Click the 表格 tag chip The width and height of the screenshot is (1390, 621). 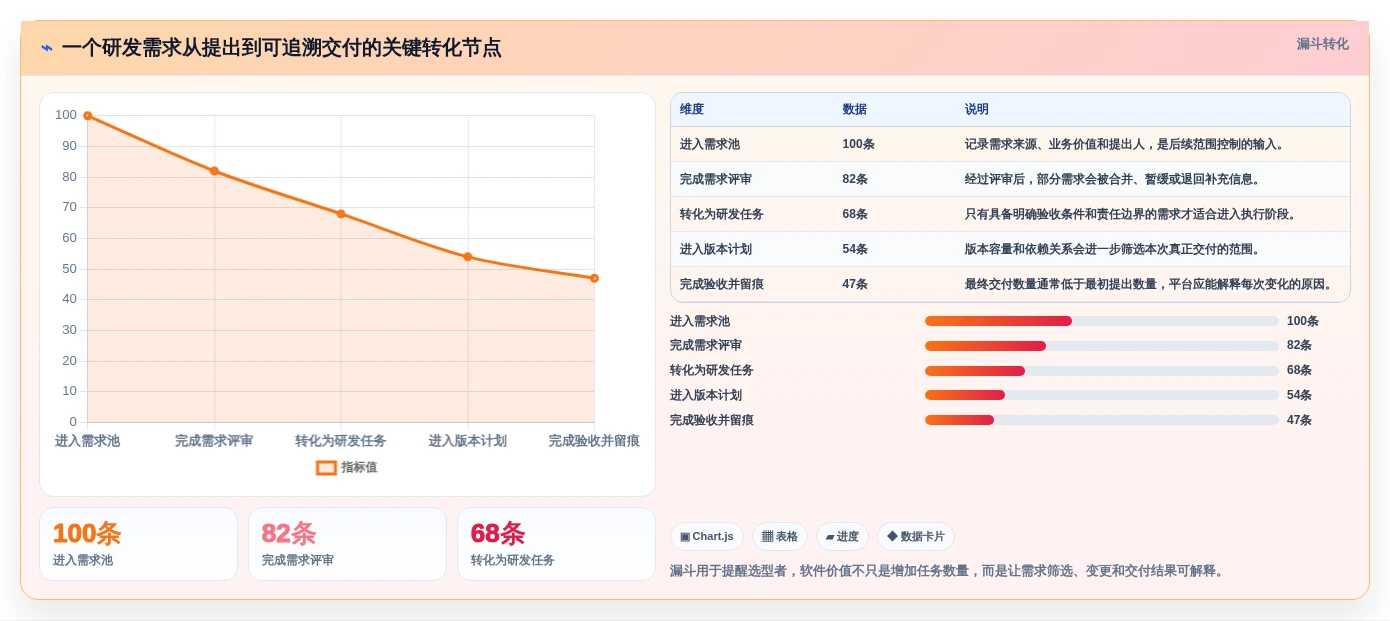pyautogui.click(x=780, y=536)
